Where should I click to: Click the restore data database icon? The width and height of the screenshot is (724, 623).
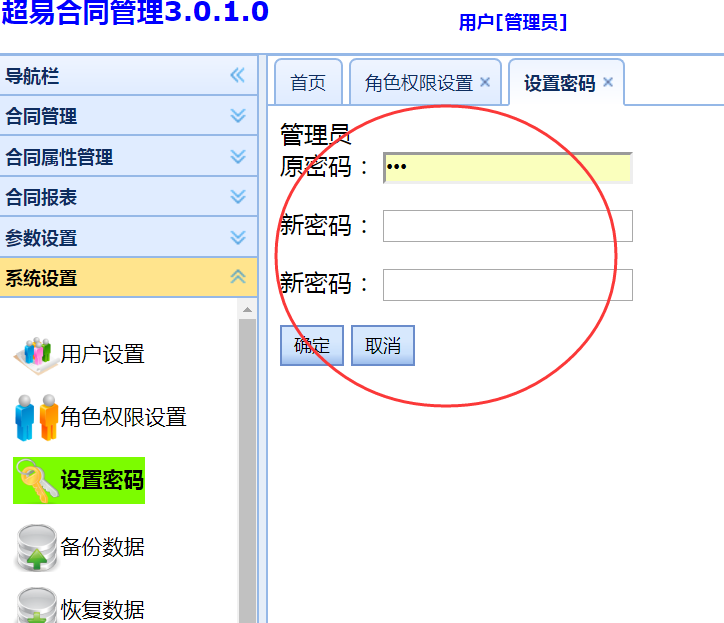36,607
